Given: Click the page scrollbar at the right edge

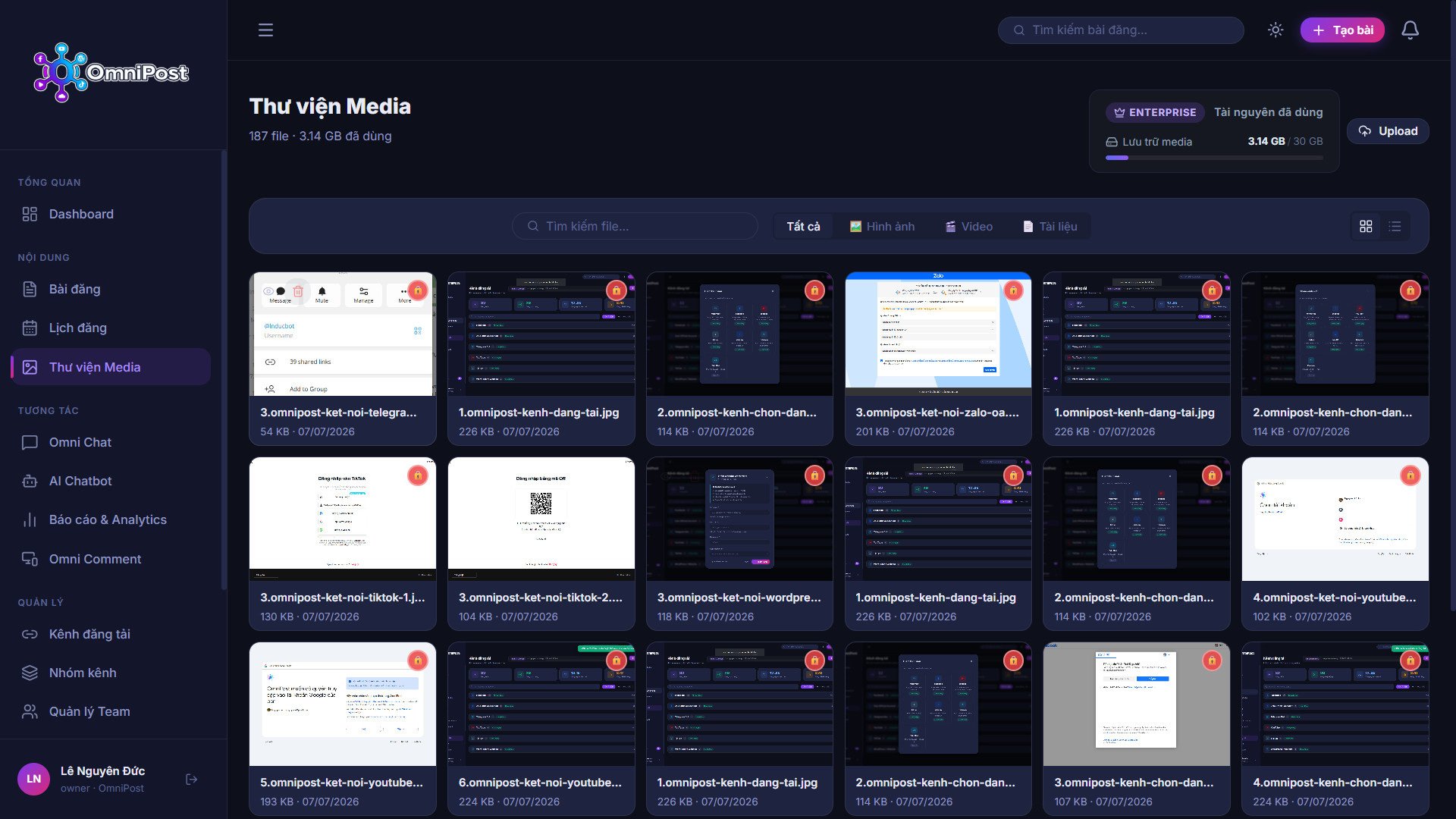Looking at the screenshot, I should [x=1451, y=306].
